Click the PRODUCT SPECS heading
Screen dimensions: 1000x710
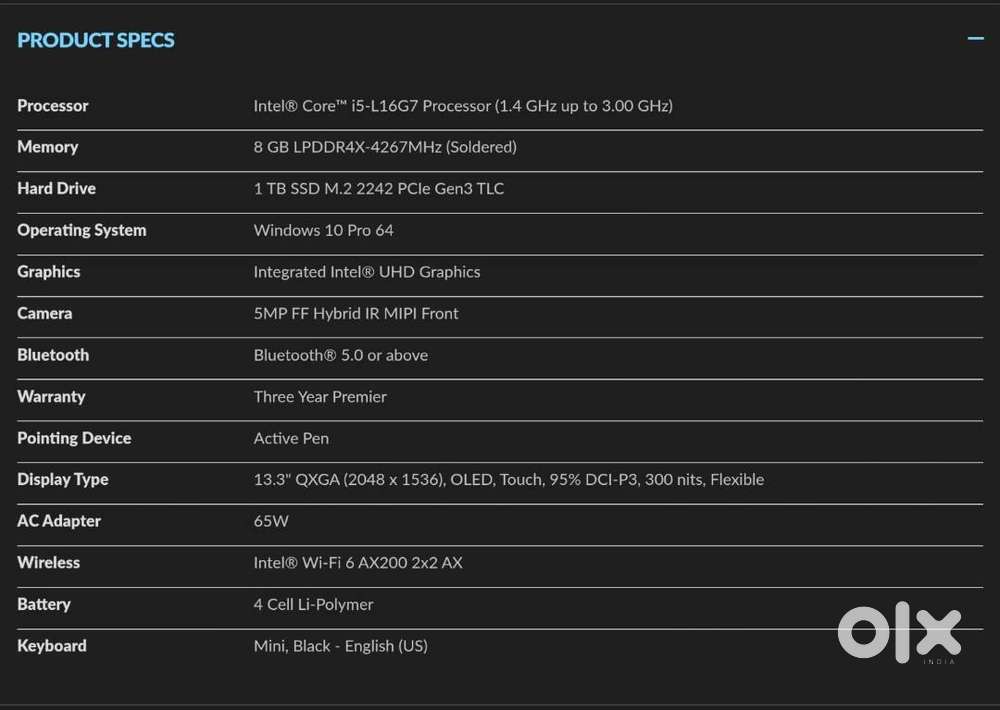tap(96, 40)
